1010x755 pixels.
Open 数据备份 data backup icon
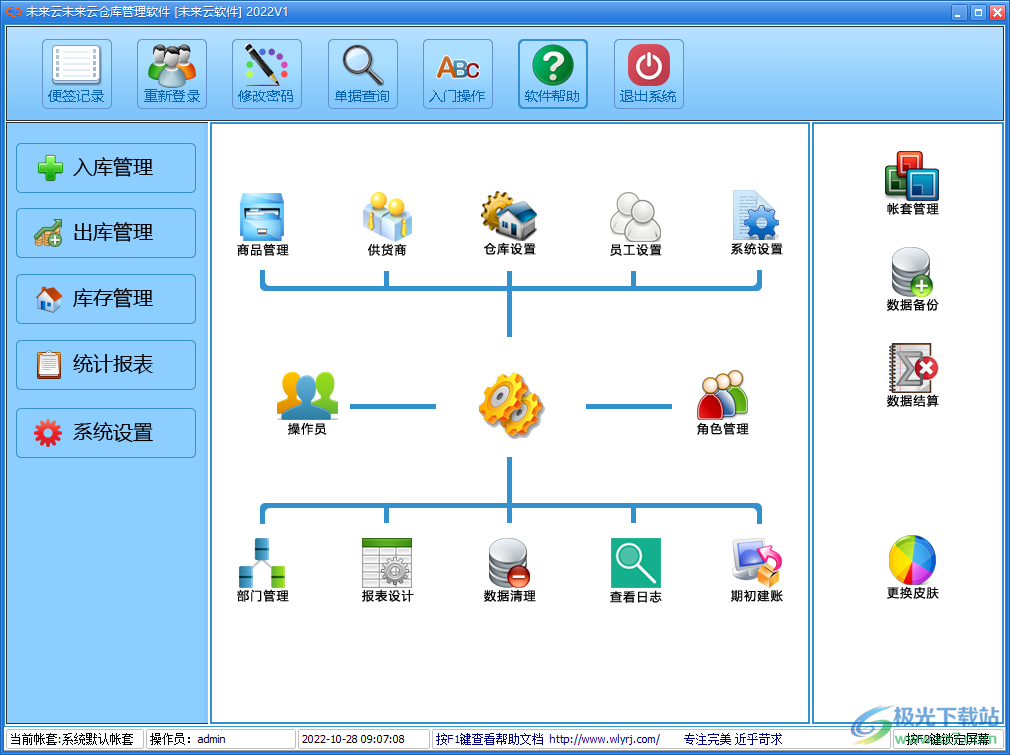(912, 280)
